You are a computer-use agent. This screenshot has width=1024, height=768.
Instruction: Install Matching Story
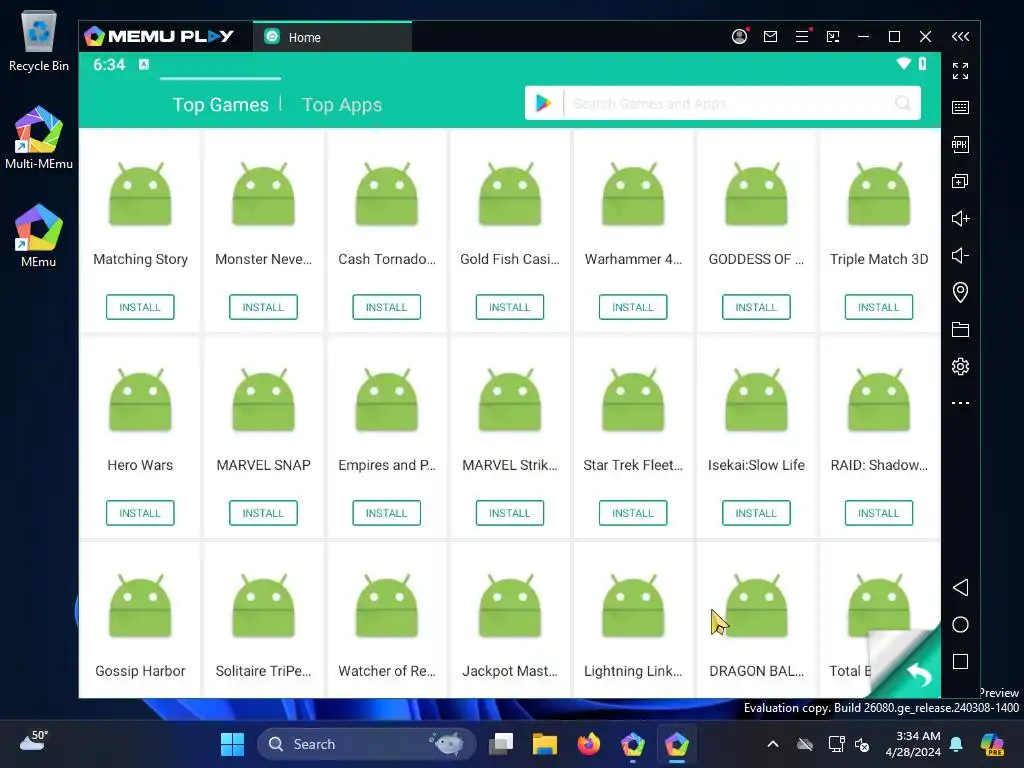point(140,307)
